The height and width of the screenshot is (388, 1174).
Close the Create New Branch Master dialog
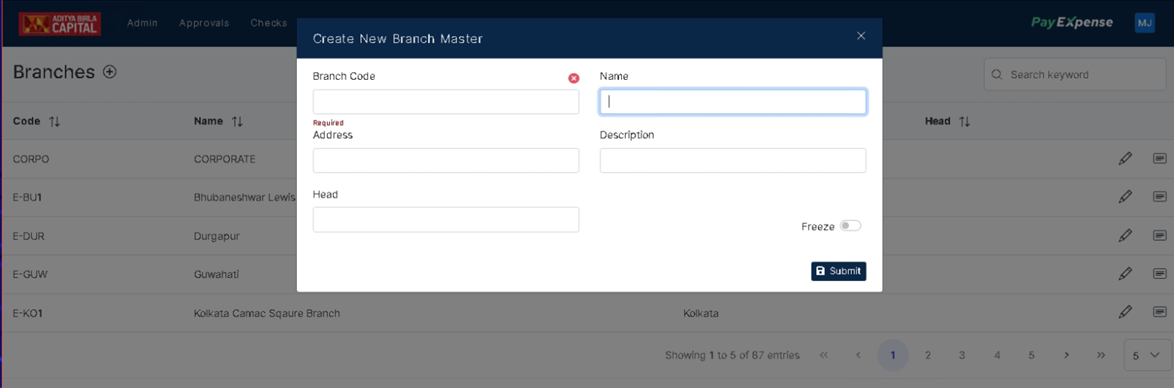click(861, 36)
